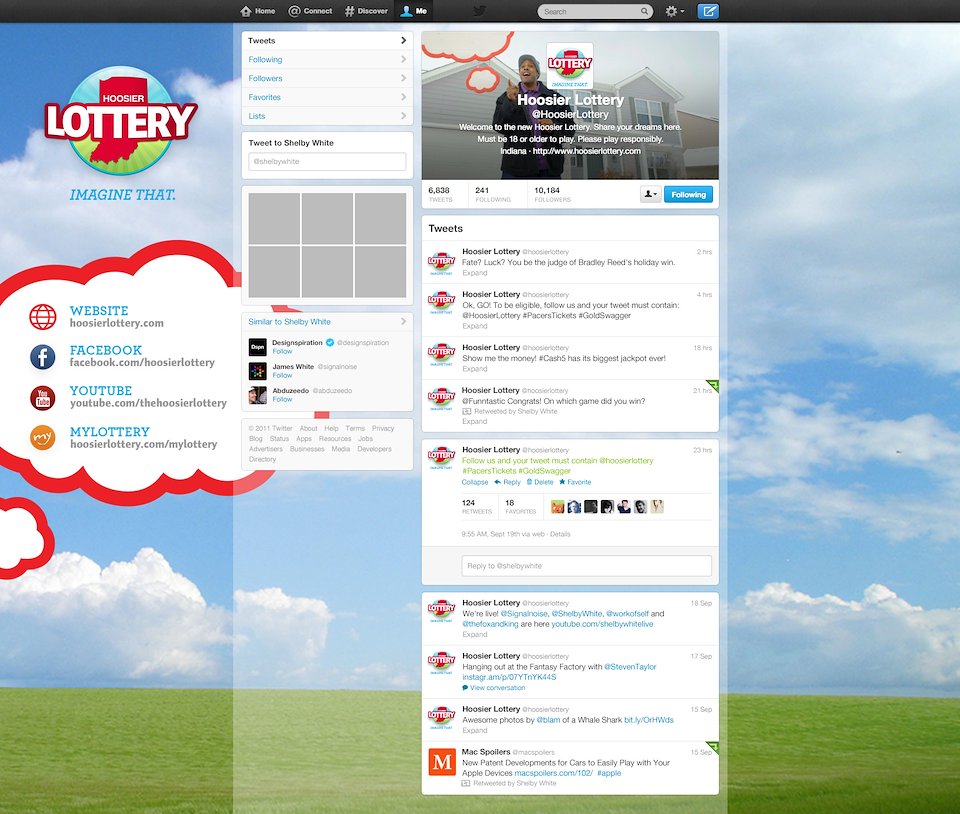This screenshot has width=960, height=814.
Task: Open the user actions dropdown next to Following
Action: pyautogui.click(x=650, y=195)
